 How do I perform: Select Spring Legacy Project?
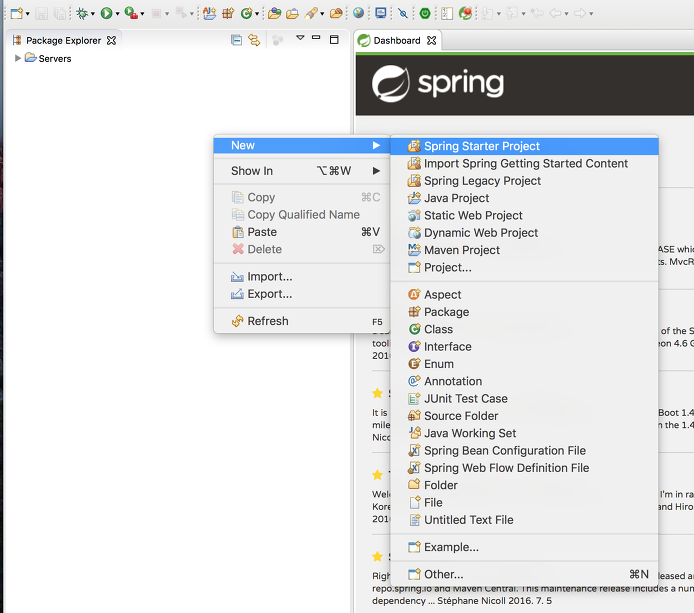point(524,181)
